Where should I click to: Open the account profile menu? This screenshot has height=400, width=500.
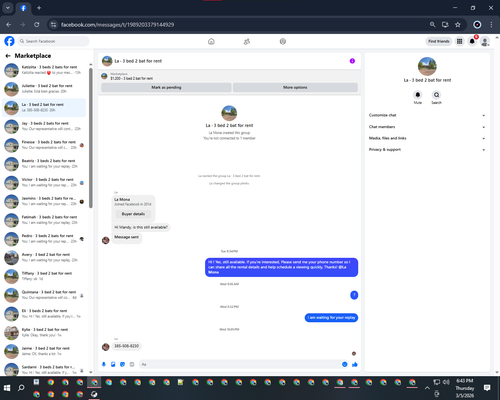click(485, 41)
